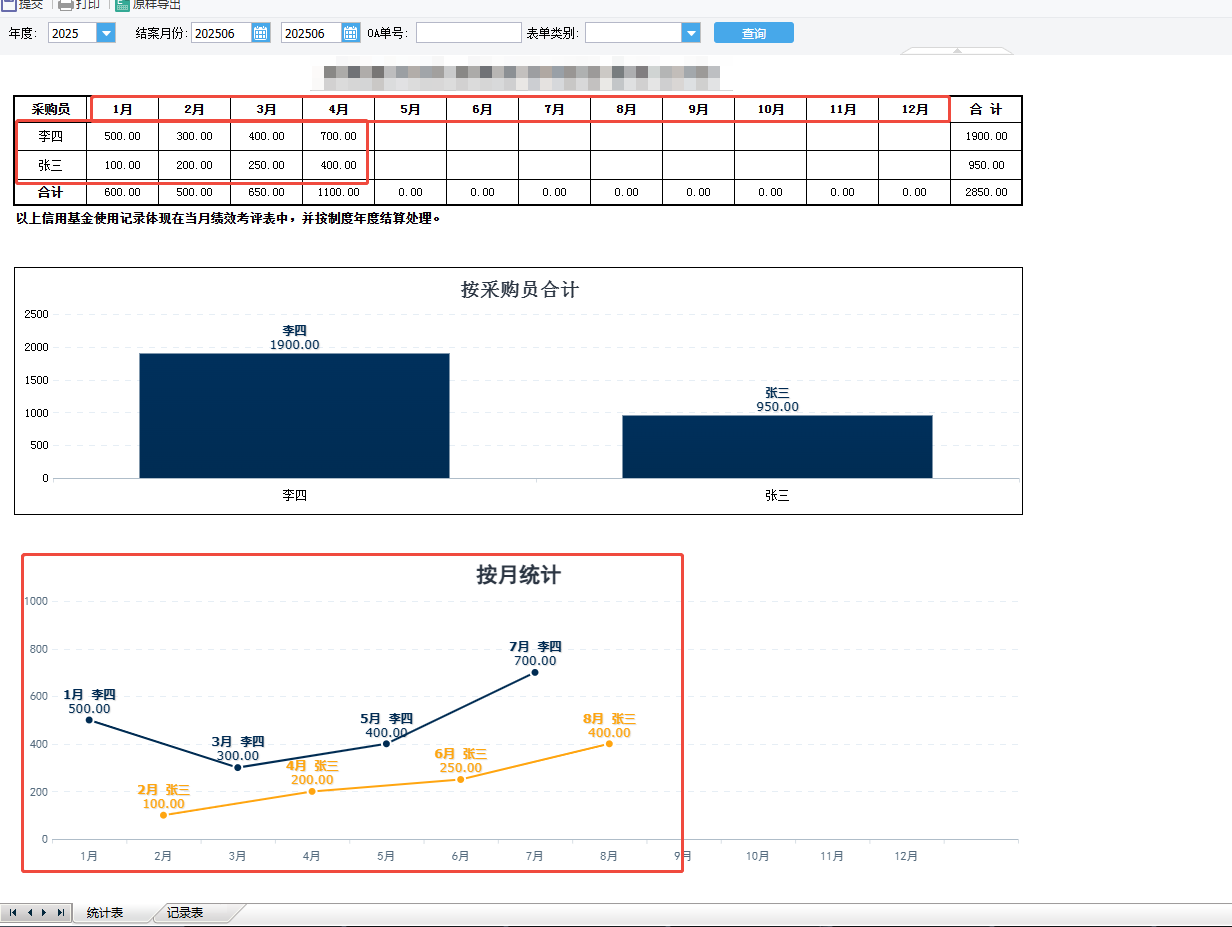Click the 表单类别 combo box field
This screenshot has height=927, width=1232.
click(633, 33)
